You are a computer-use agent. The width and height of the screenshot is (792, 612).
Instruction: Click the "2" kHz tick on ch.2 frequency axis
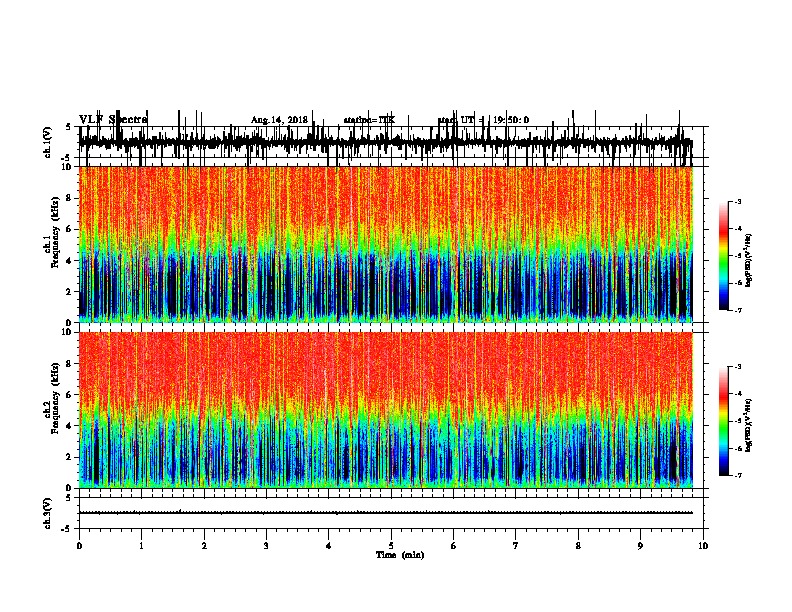coord(68,456)
